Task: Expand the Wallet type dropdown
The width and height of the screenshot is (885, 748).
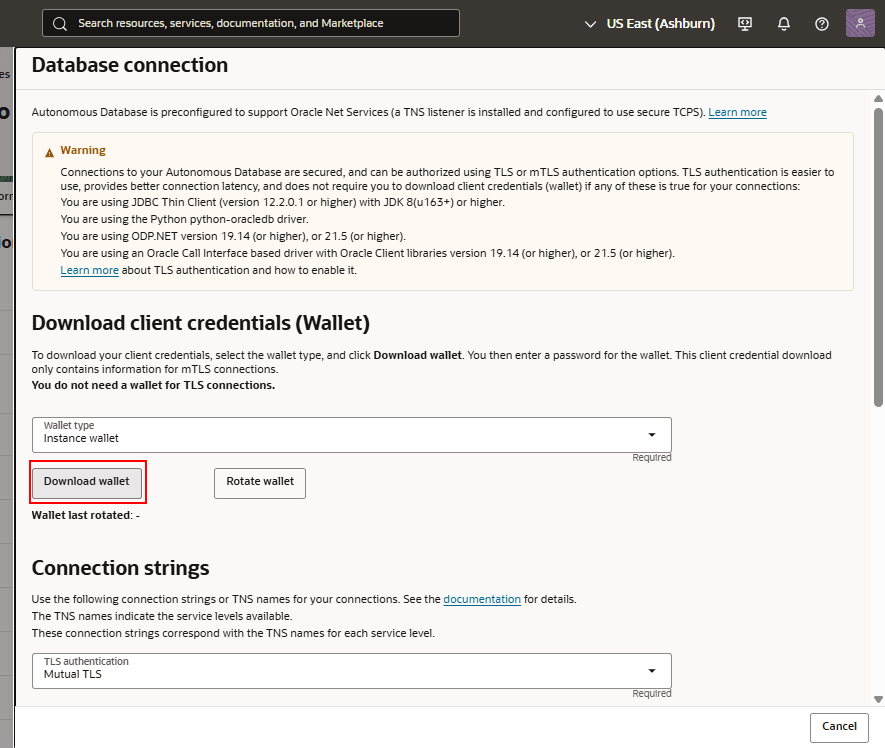Action: (x=651, y=435)
